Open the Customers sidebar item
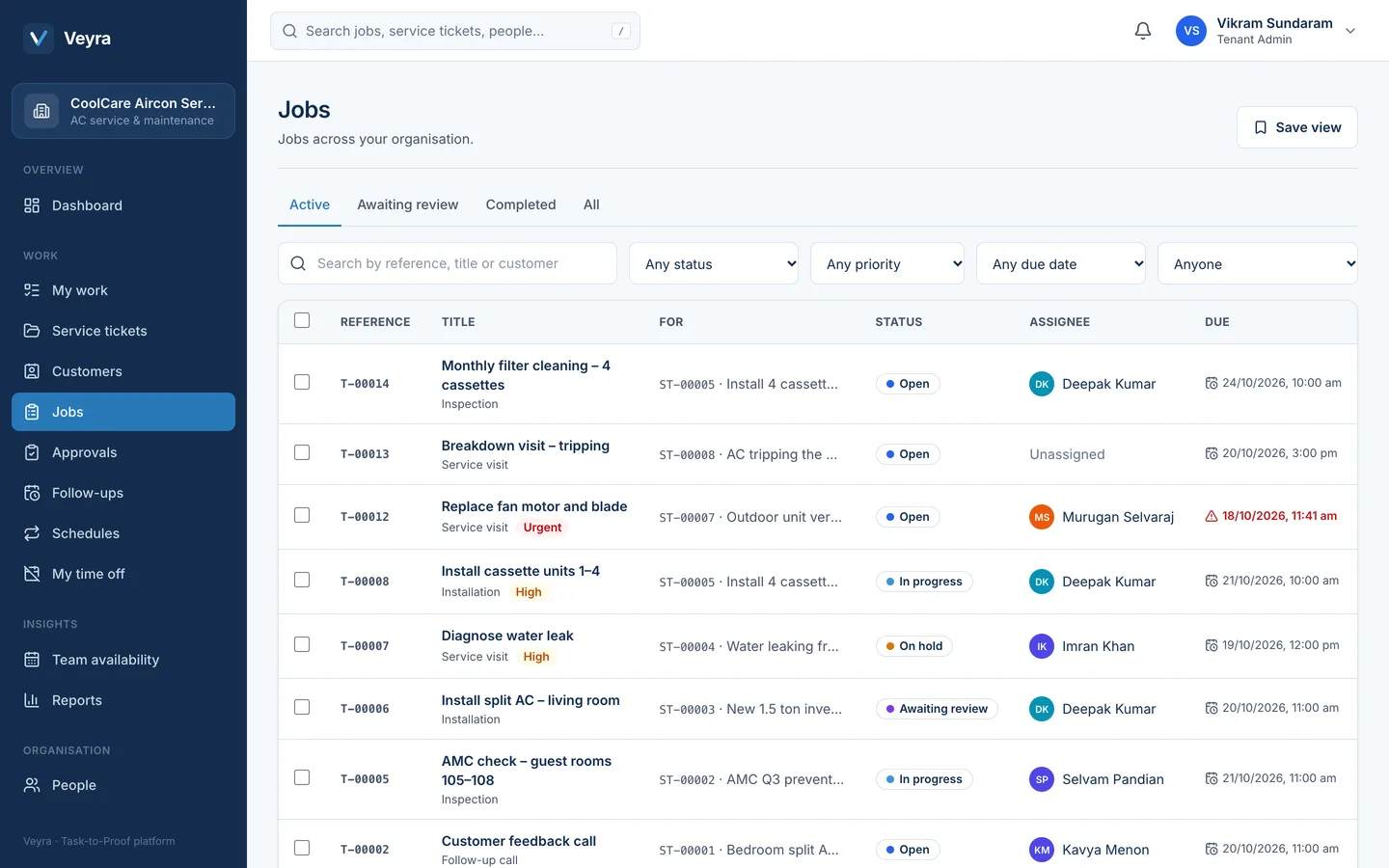This screenshot has height=868, width=1389. [x=123, y=371]
